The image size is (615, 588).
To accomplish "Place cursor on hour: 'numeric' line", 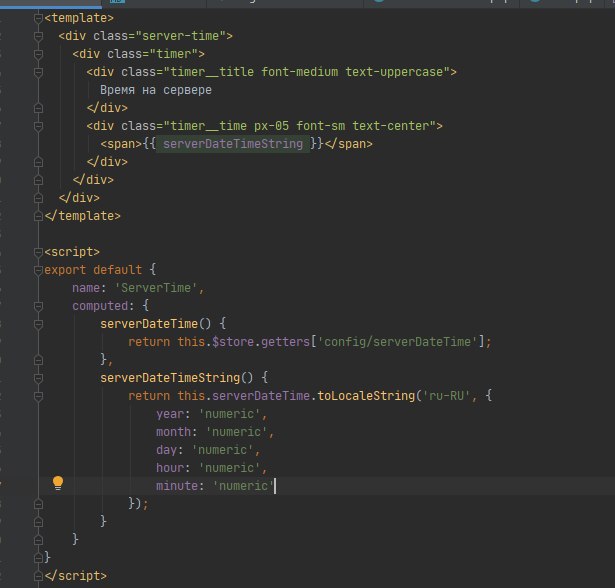I will click(x=211, y=468).
